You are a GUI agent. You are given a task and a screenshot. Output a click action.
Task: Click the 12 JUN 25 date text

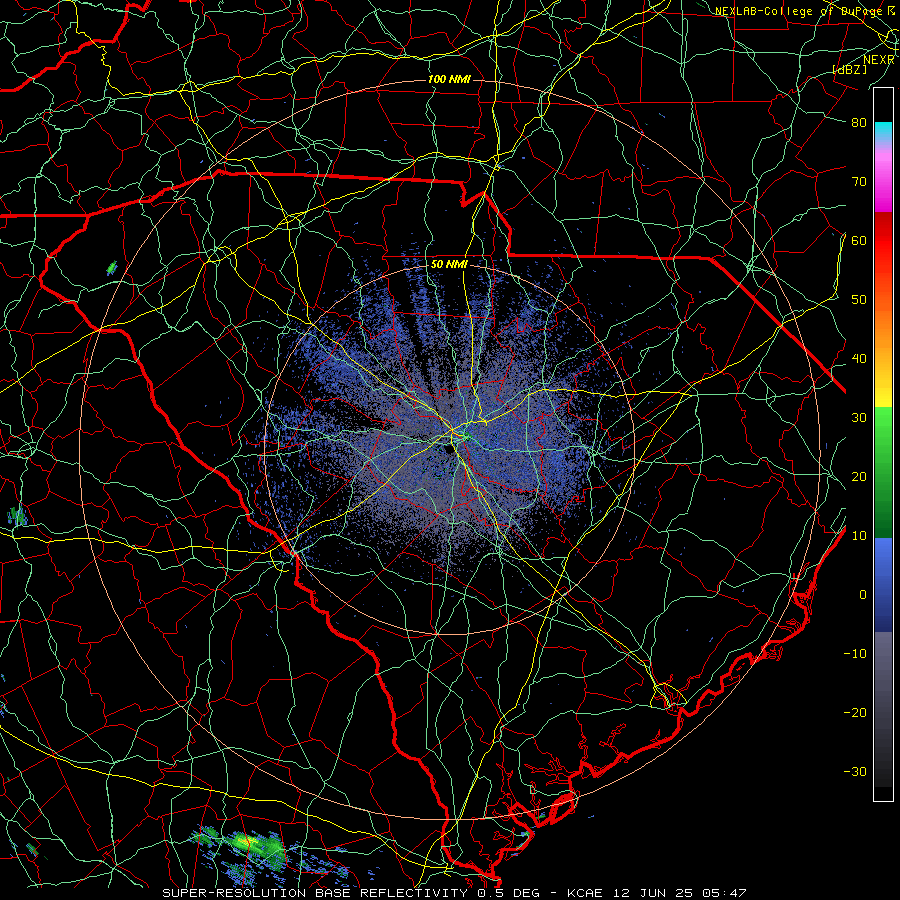(653, 893)
